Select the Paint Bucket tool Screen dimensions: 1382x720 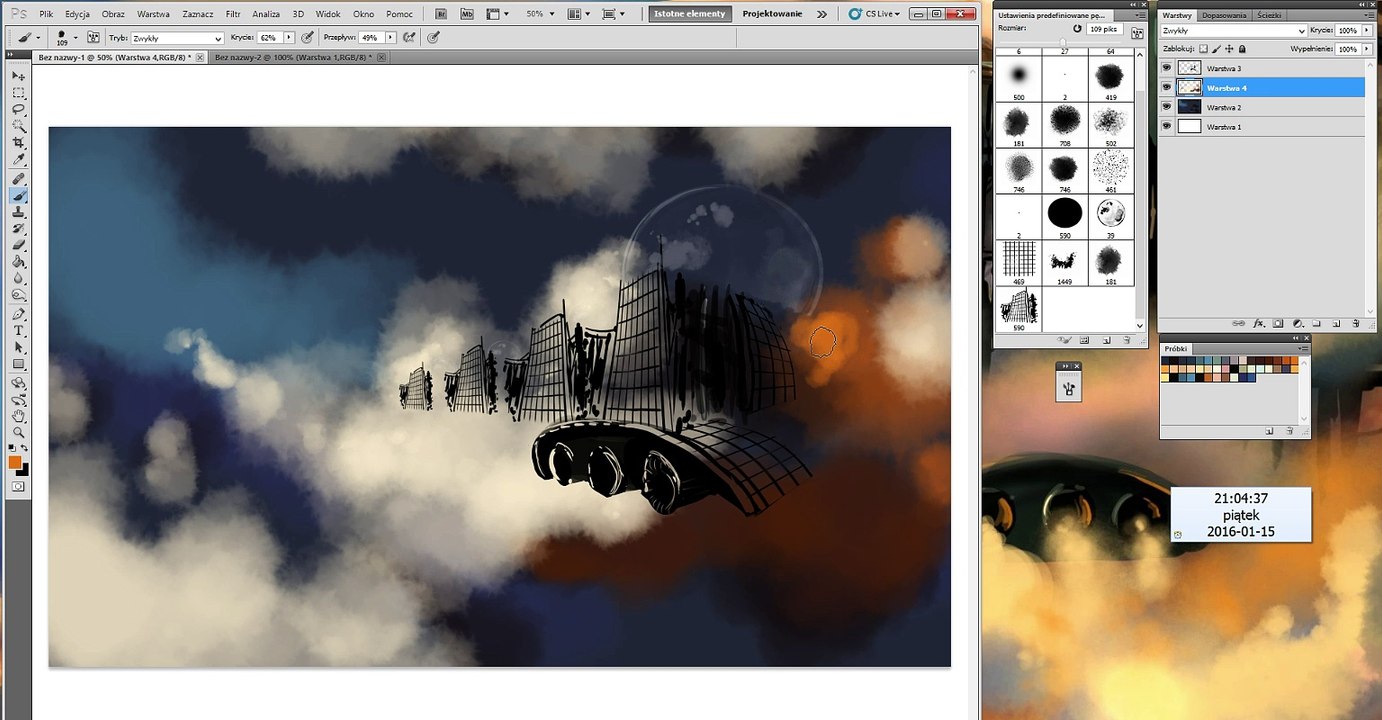click(18, 264)
